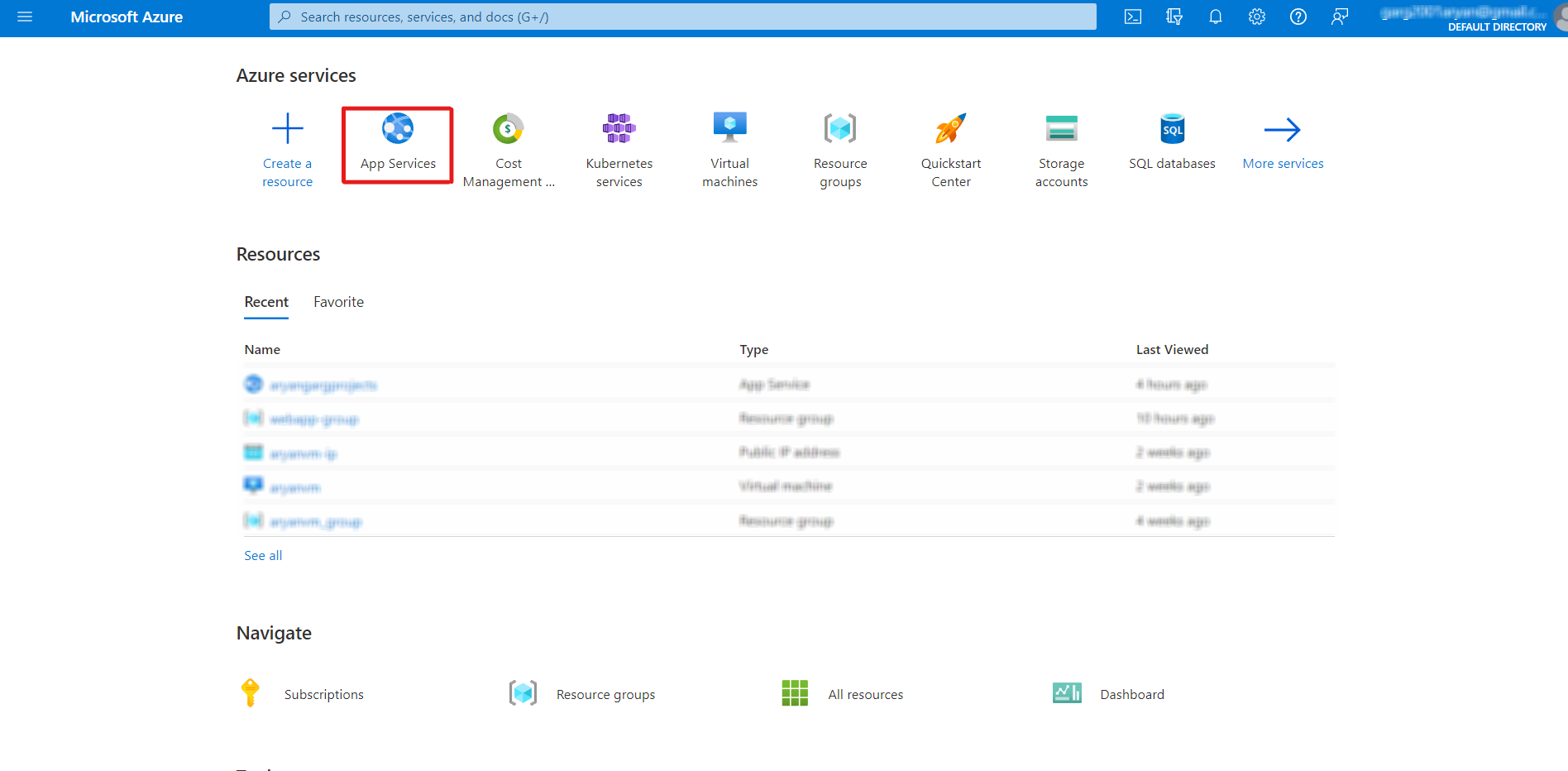Click the More services arrow icon
1568x771 pixels.
click(x=1283, y=129)
